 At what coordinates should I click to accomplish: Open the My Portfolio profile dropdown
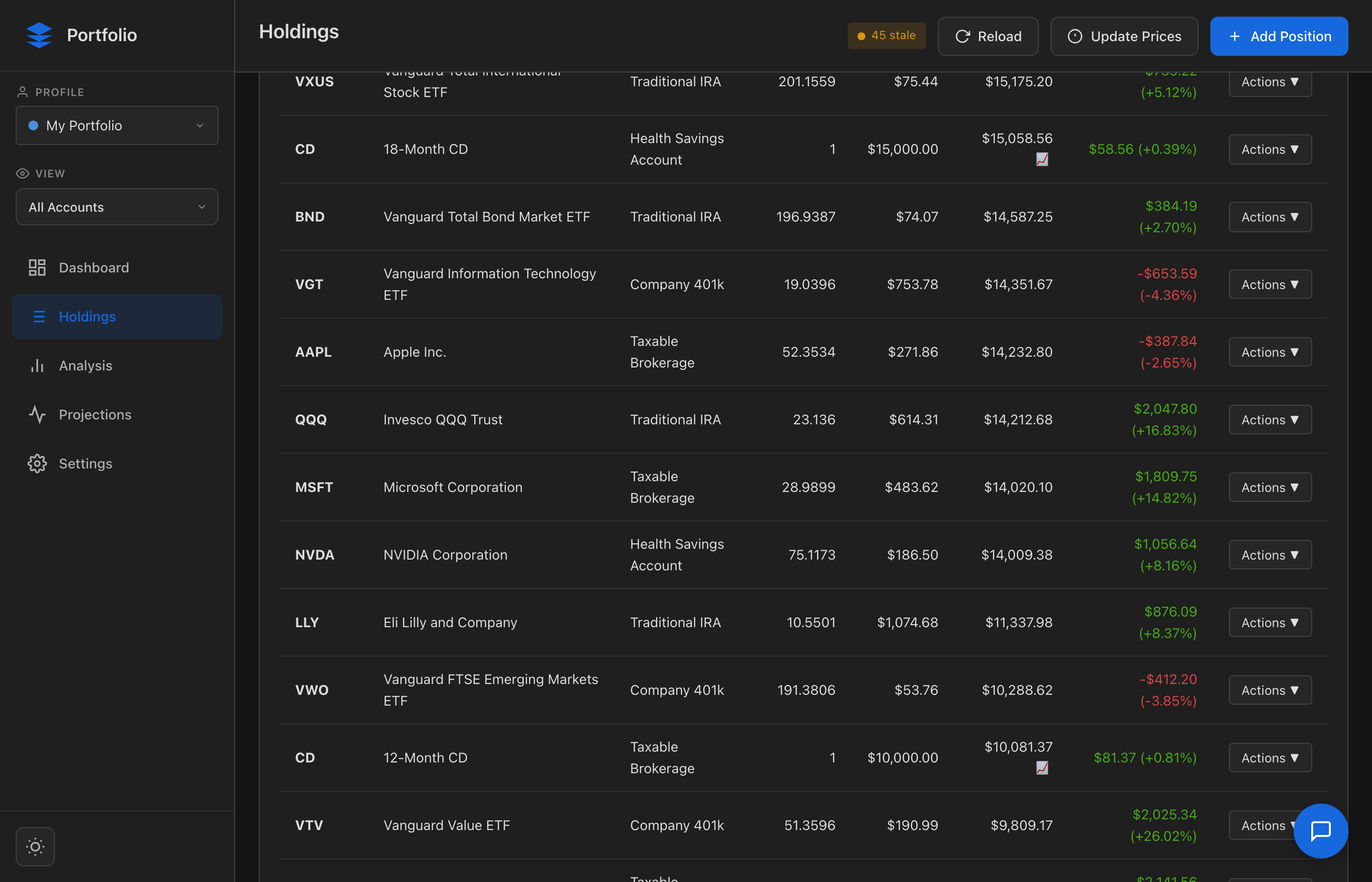click(x=117, y=125)
